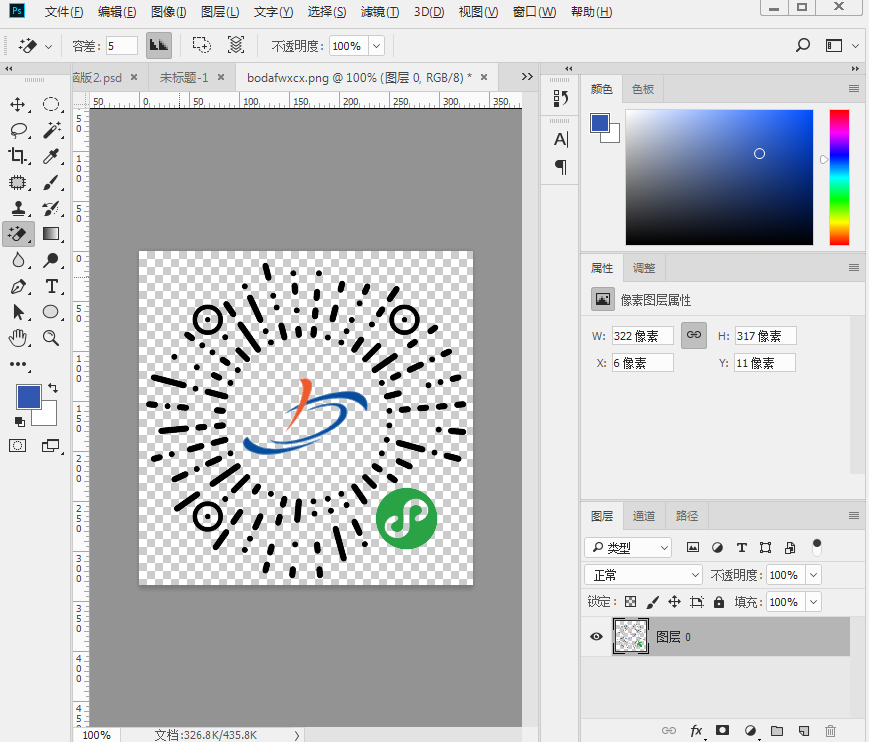This screenshot has width=869, height=742.
Task: Select the Elliptical Marquee tool
Action: pos(51,105)
